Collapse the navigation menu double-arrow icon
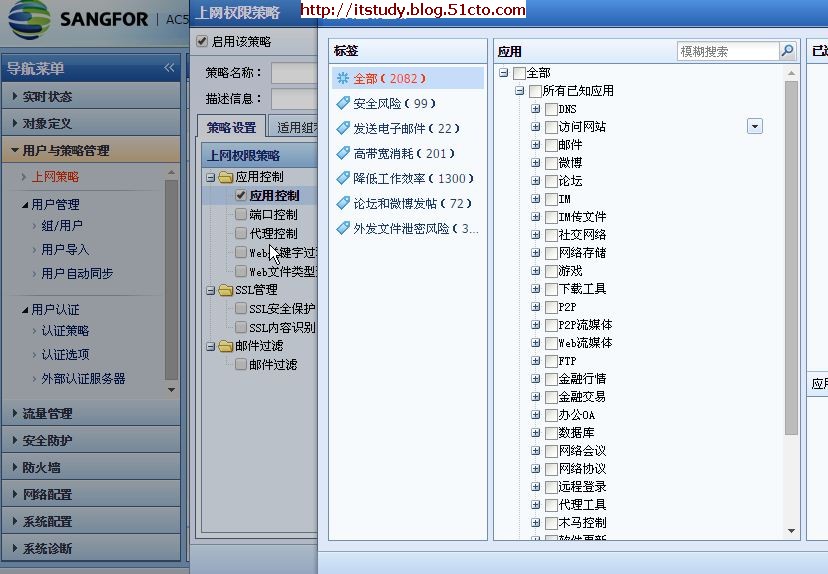Viewport: 828px width, 574px height. [169, 68]
